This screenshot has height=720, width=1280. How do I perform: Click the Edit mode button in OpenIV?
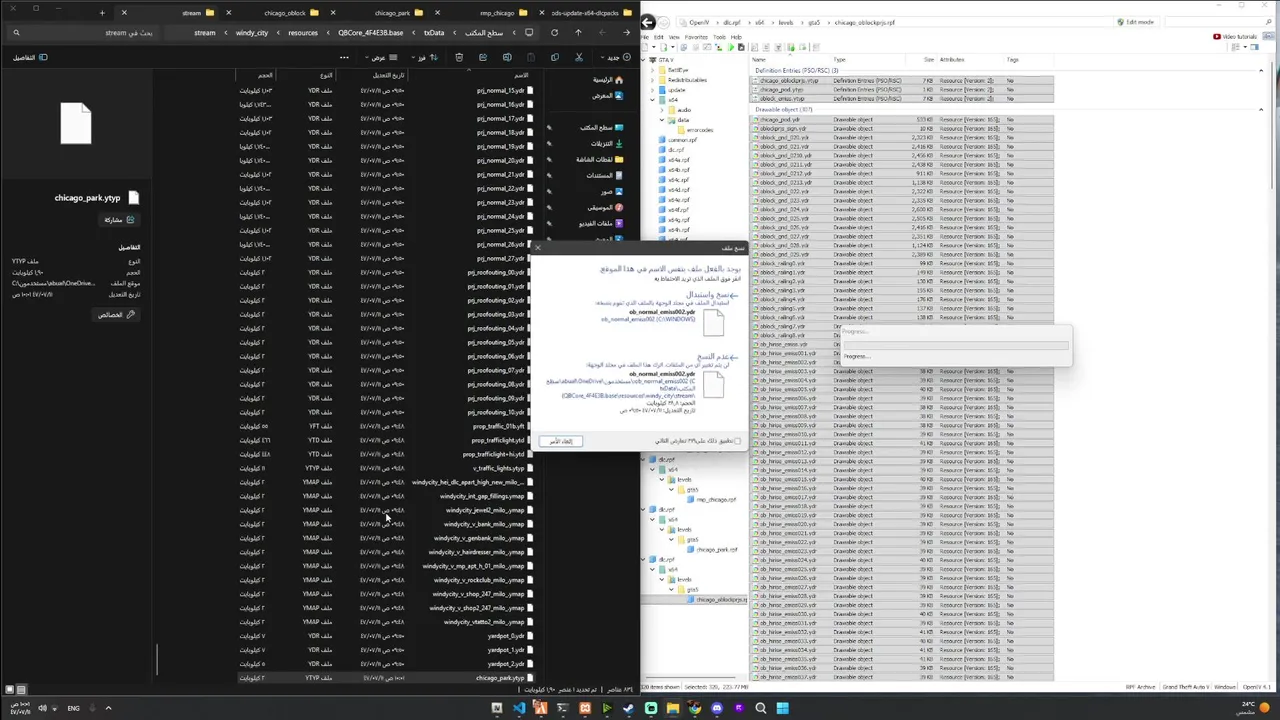[x=1136, y=22]
